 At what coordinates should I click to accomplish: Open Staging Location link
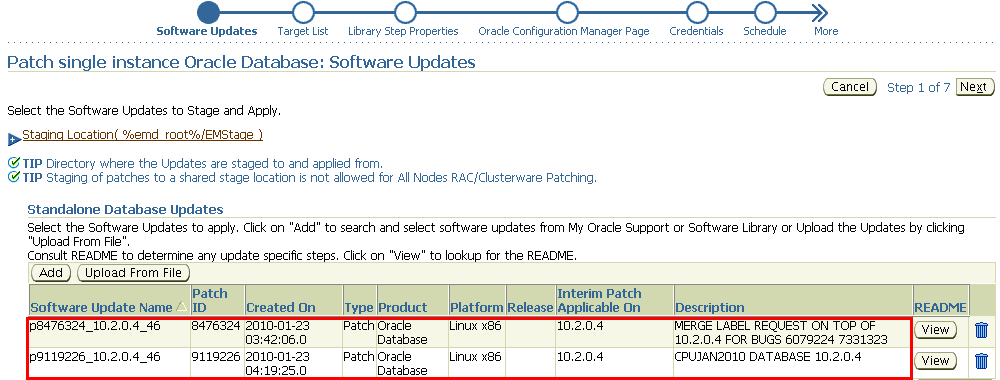point(142,135)
